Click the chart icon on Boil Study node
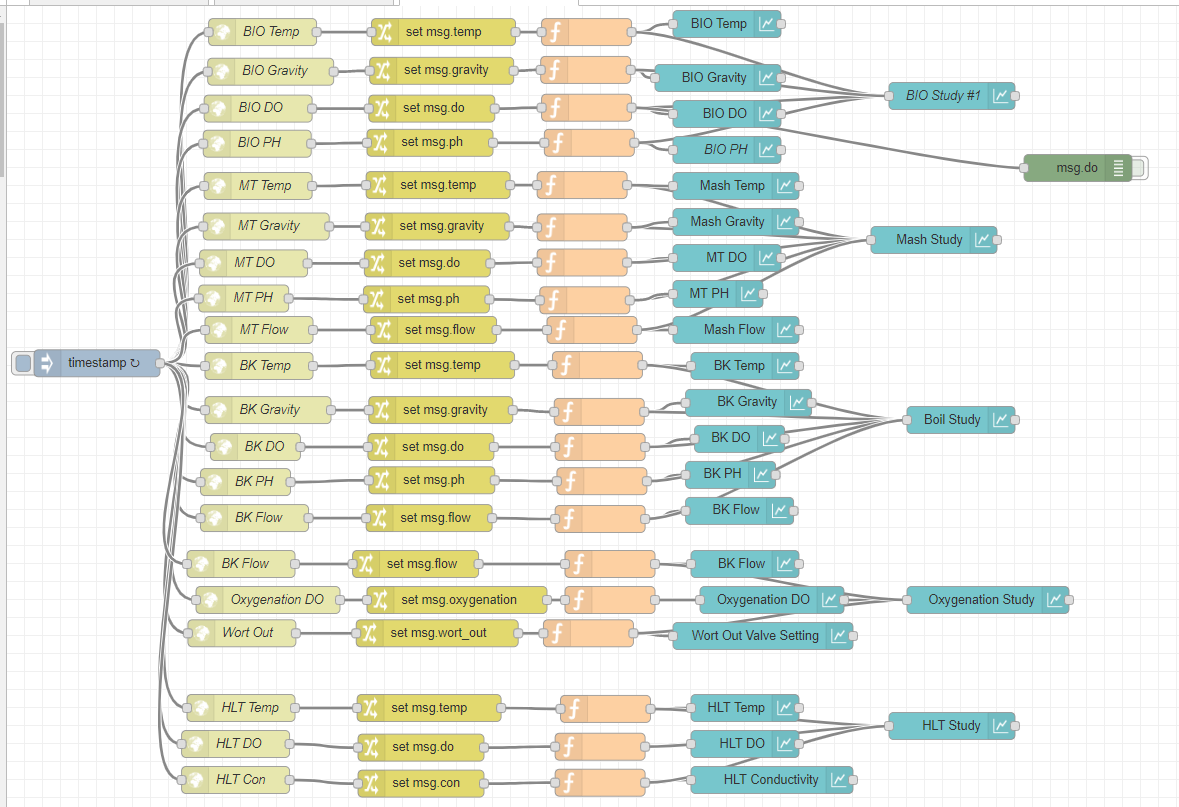The height and width of the screenshot is (807, 1179). [x=1001, y=419]
